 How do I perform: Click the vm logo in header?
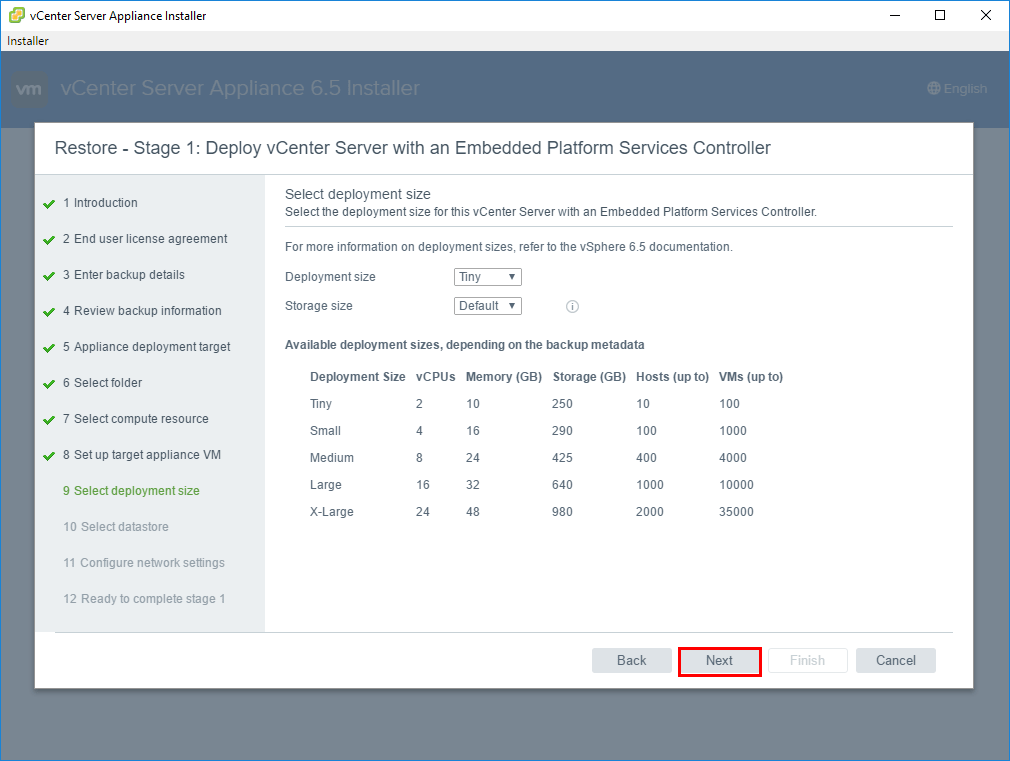tap(29, 89)
